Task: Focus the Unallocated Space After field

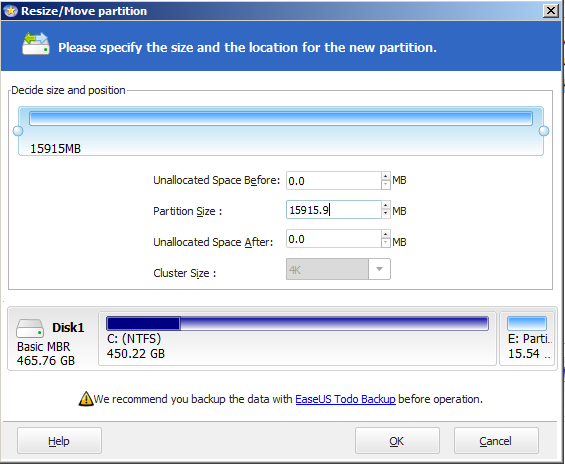Action: click(333, 239)
